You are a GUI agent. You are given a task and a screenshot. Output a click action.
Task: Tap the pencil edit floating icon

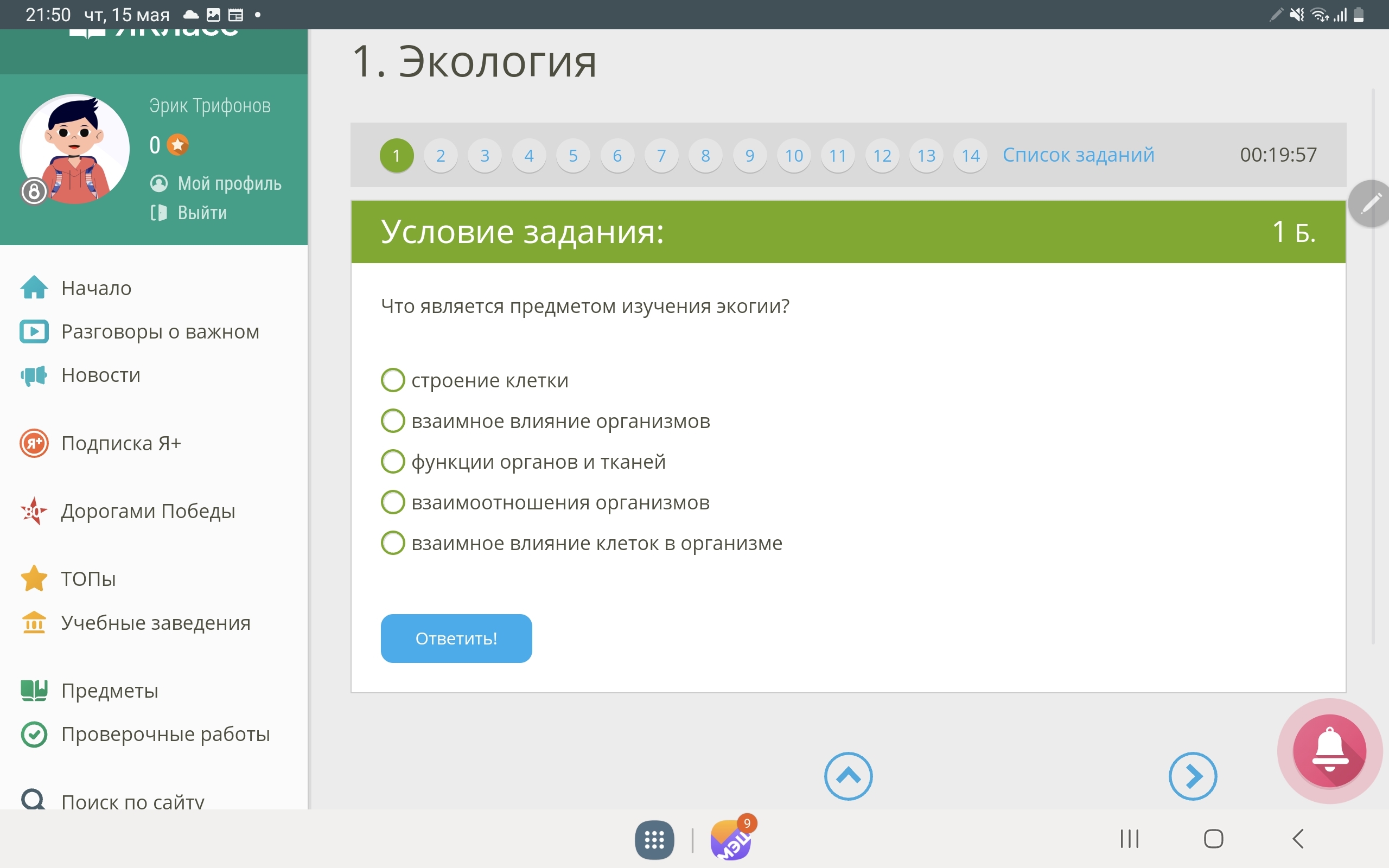pyautogui.click(x=1371, y=203)
